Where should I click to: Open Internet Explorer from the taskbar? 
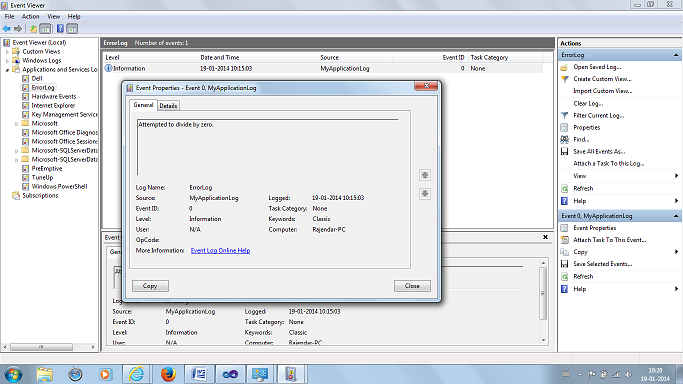coord(136,374)
